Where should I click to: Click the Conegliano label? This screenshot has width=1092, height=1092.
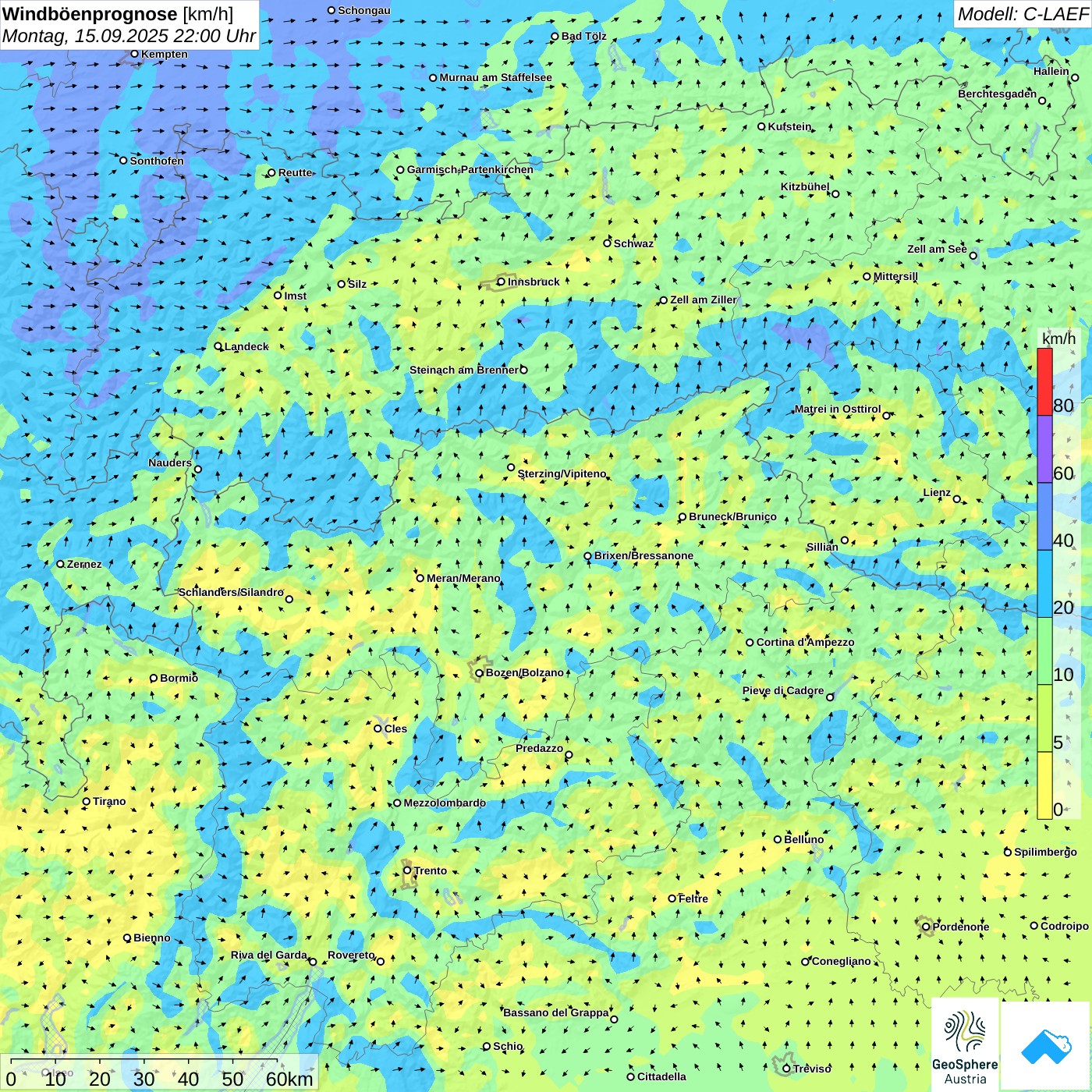841,961
